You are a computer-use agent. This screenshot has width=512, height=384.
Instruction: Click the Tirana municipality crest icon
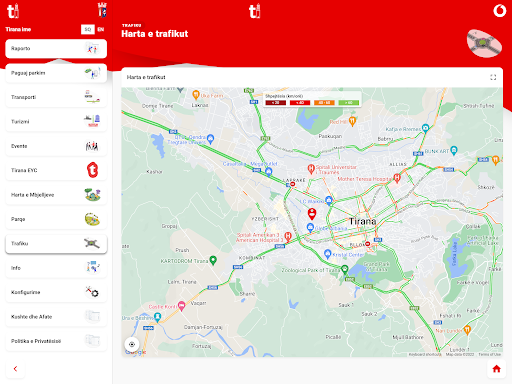tap(102, 10)
